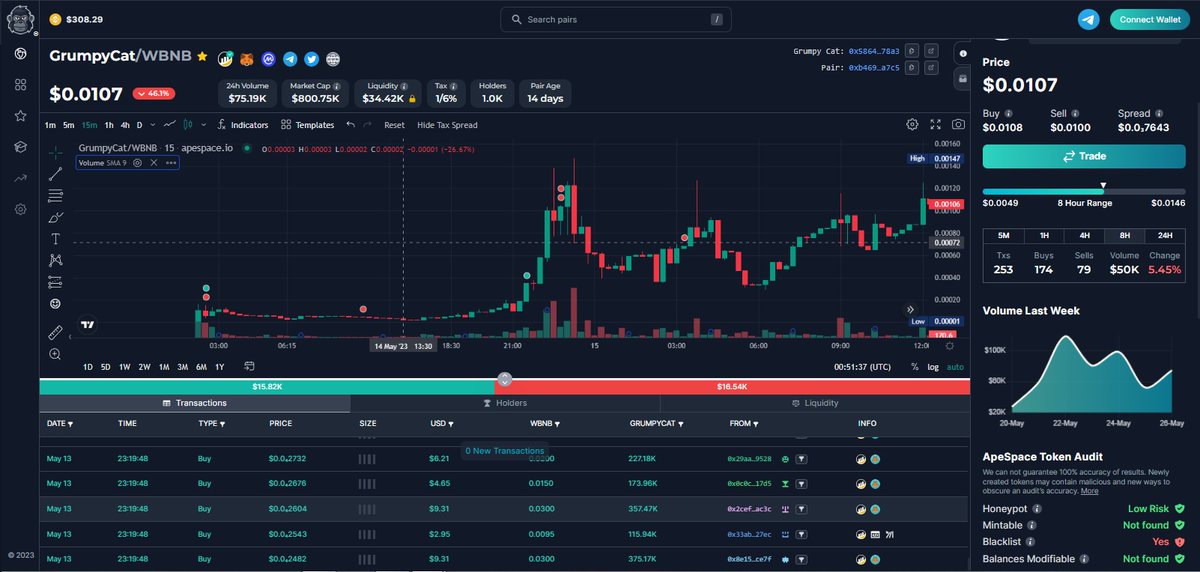Expand the panel divider chevron button

pos(505,379)
